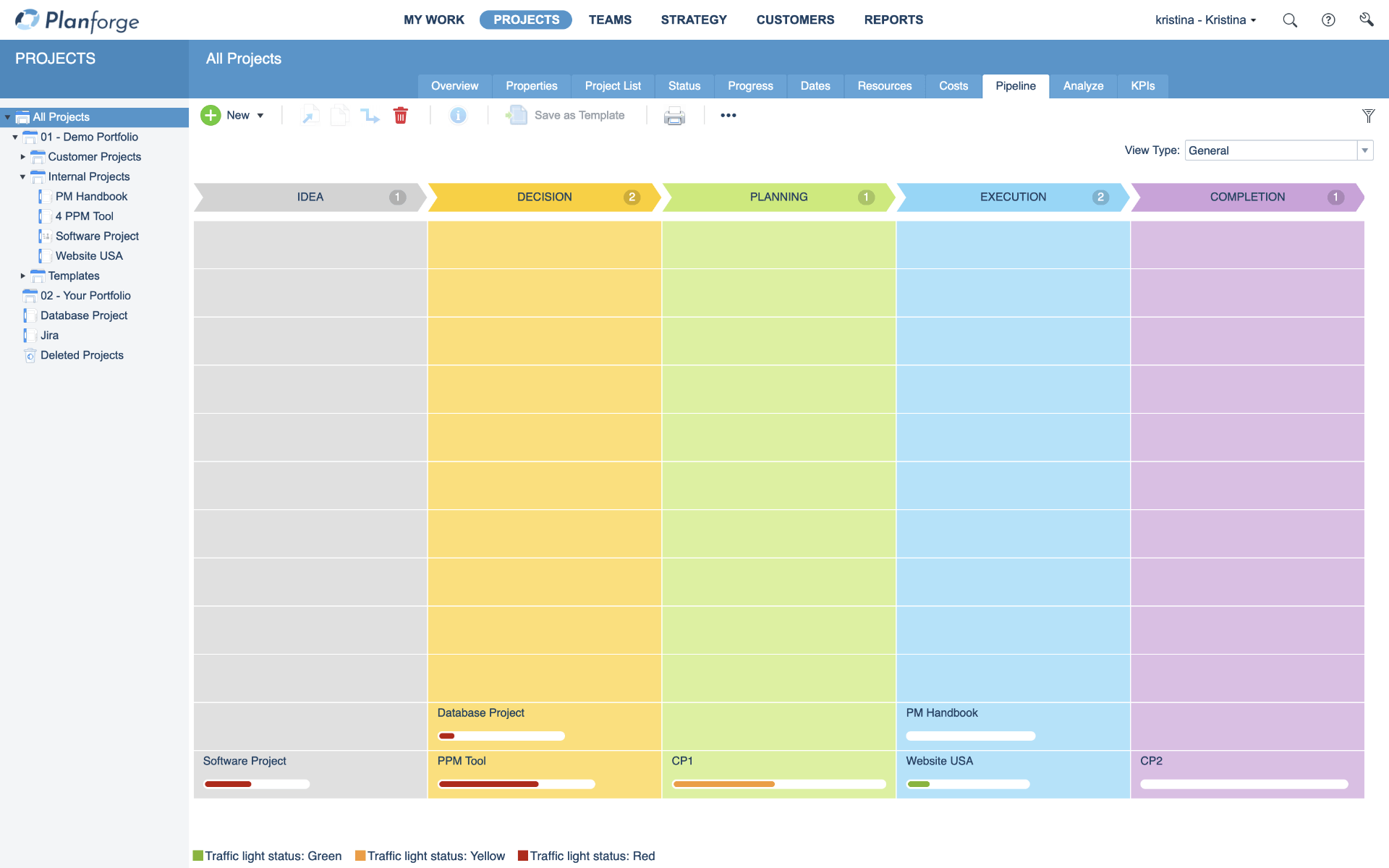
Task: Expand the Templates folder
Action: tap(23, 276)
